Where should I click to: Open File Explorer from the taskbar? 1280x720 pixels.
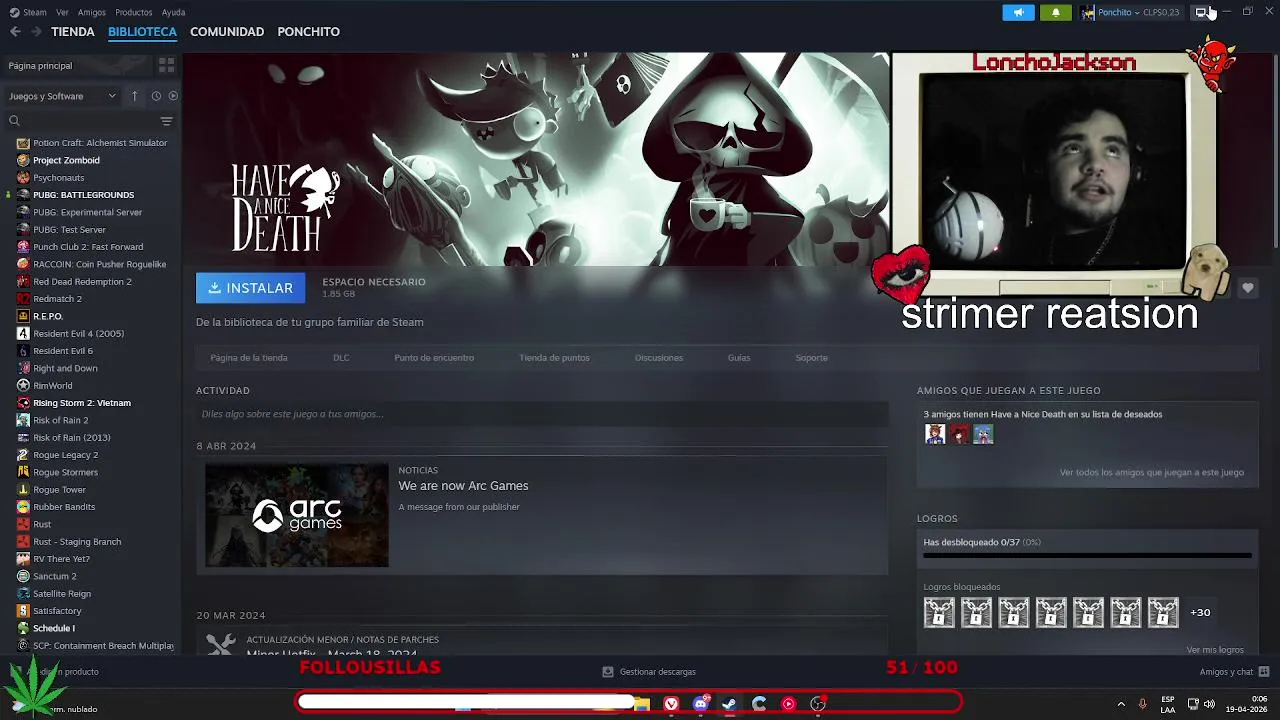pyautogui.click(x=642, y=704)
